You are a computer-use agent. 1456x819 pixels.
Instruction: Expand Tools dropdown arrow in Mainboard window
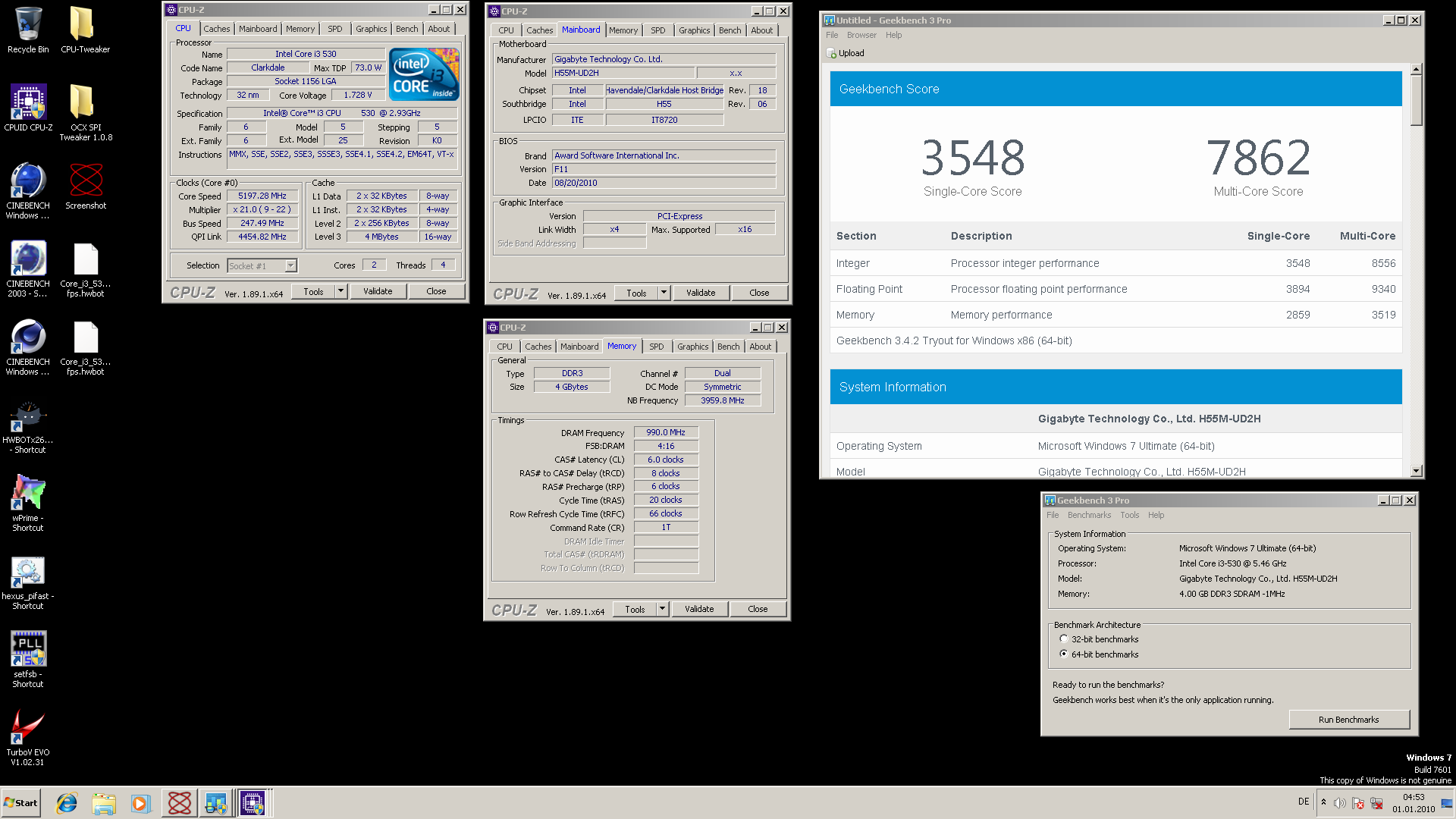click(664, 293)
